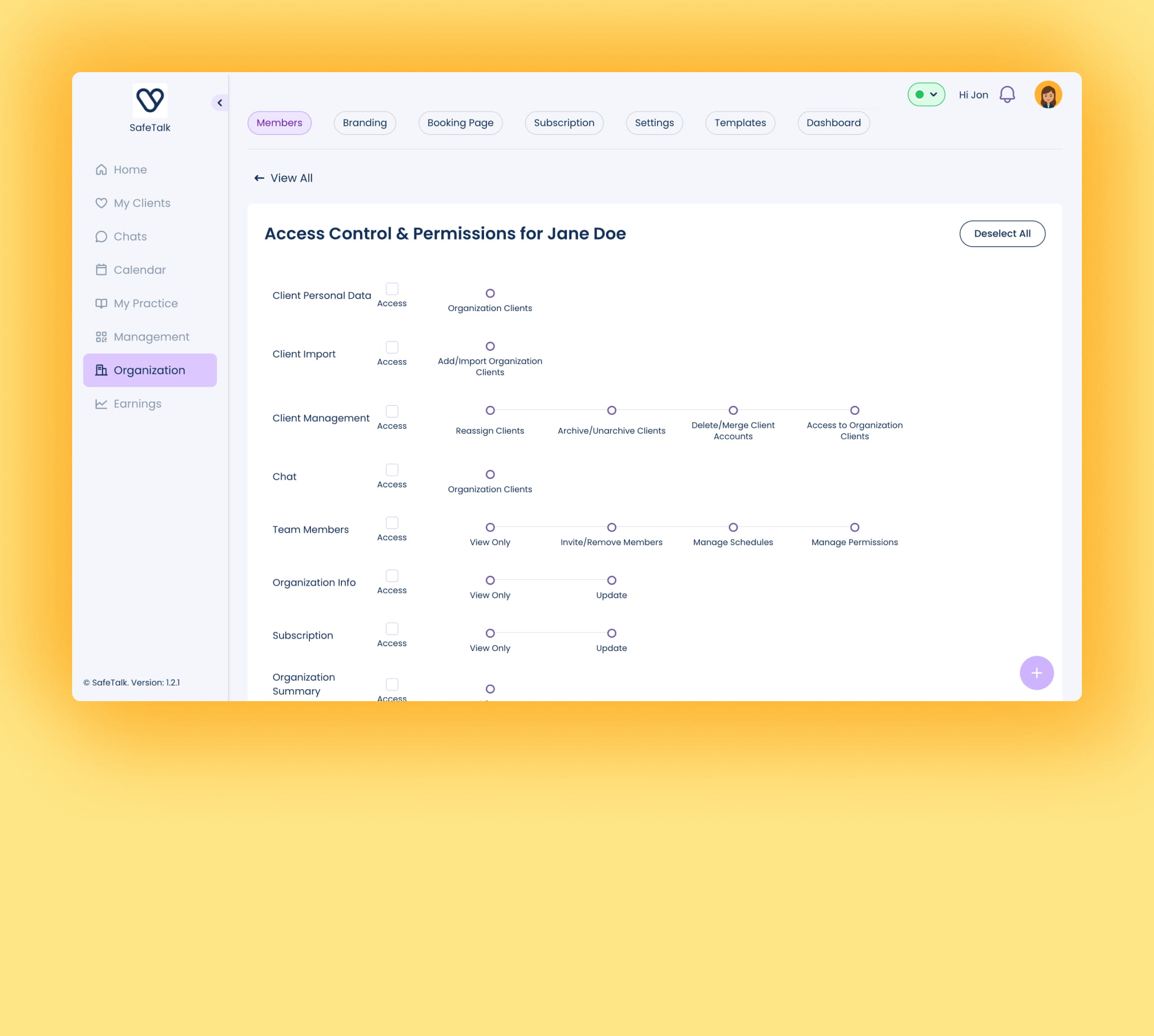Switch to the Branding tab
Viewport: 1154px width, 1036px height.
(x=365, y=122)
